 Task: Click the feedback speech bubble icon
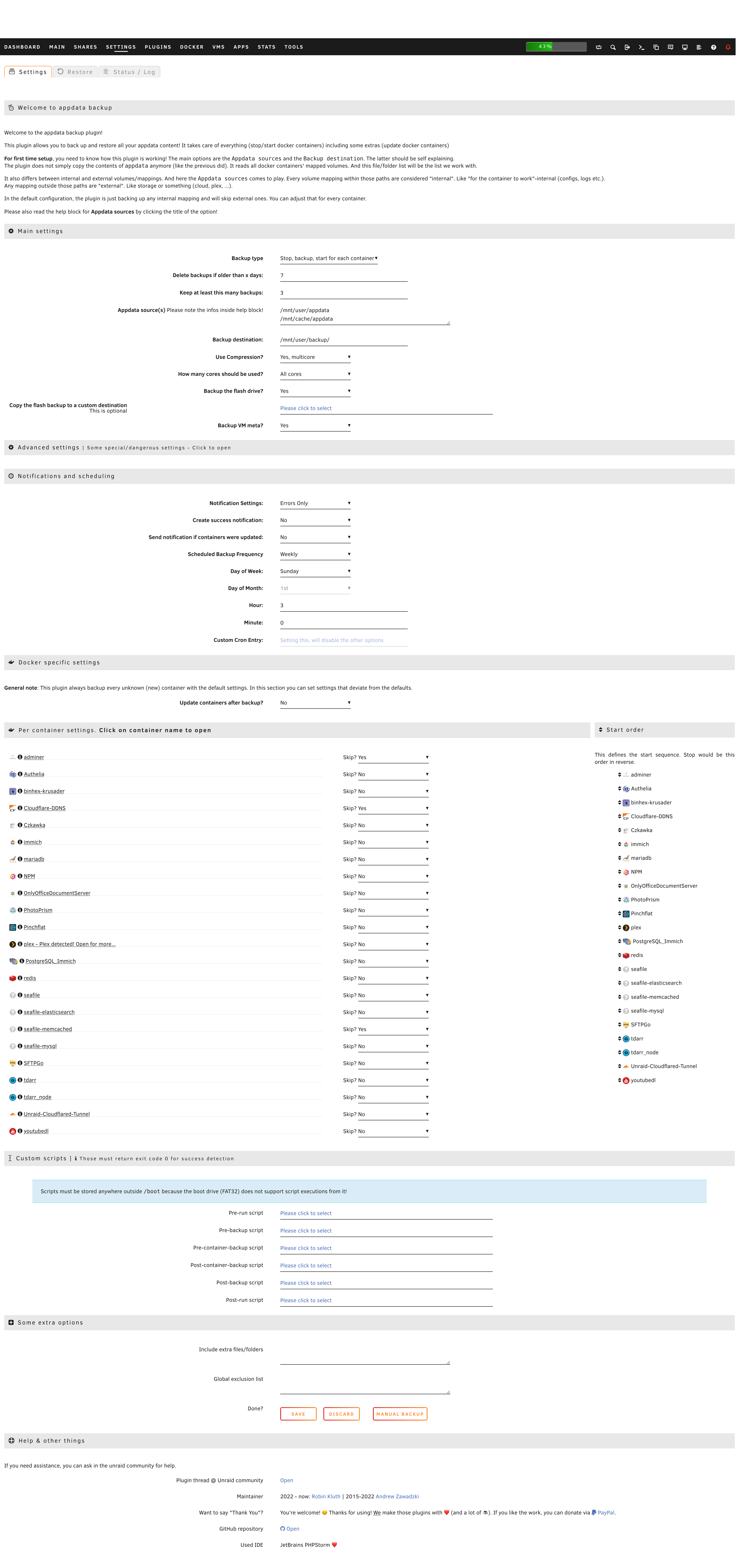[670, 47]
